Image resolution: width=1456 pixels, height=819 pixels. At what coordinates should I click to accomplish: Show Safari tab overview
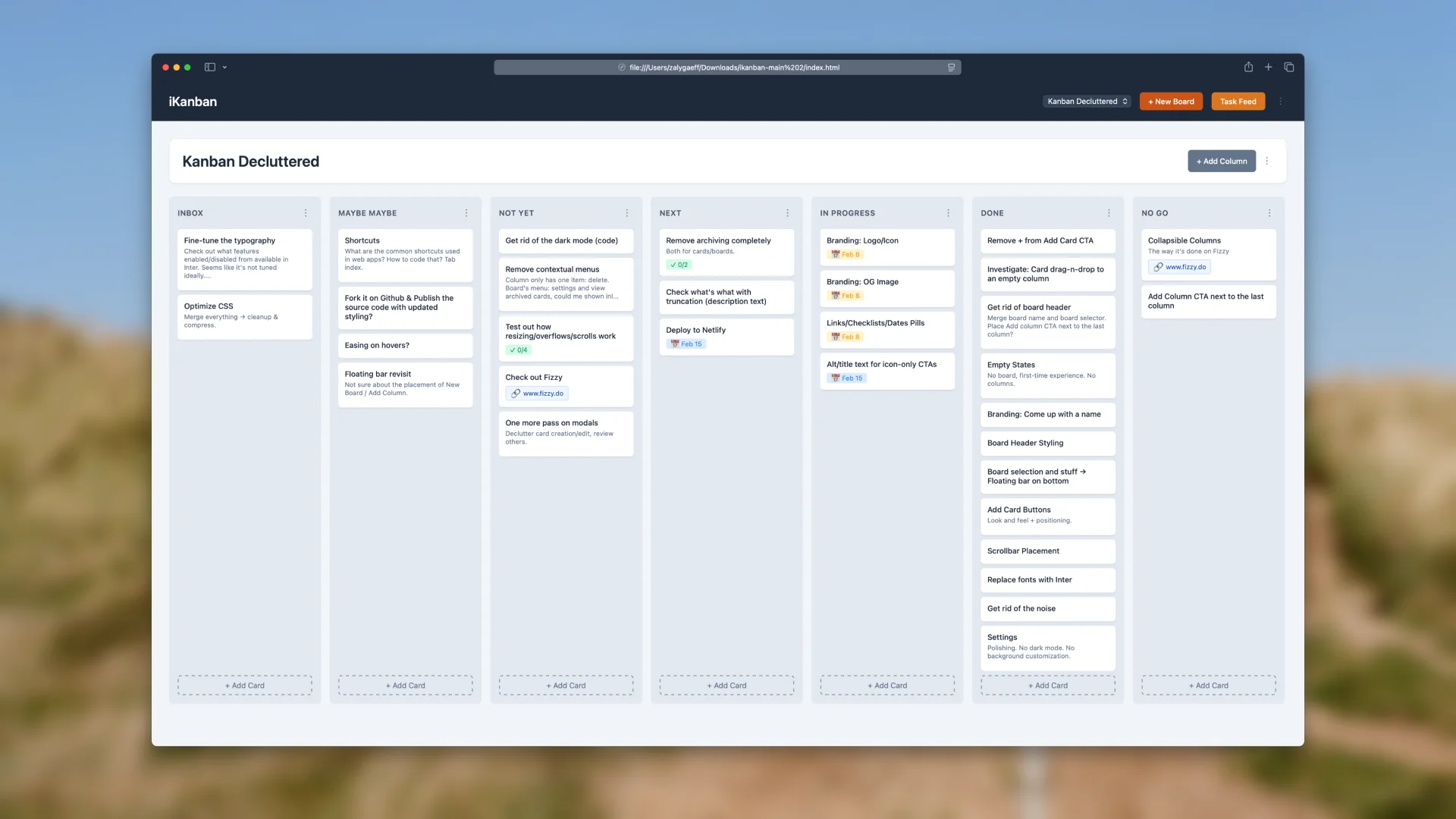(1288, 67)
